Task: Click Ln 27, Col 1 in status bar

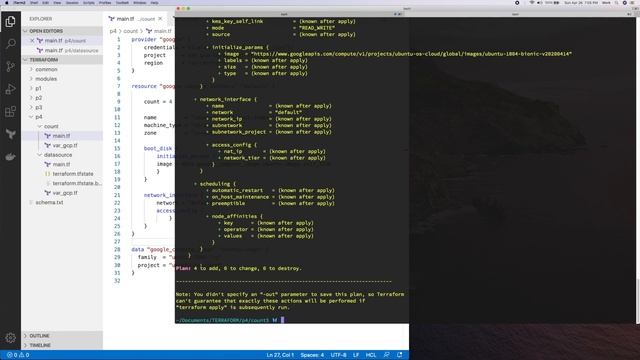Action: point(280,355)
